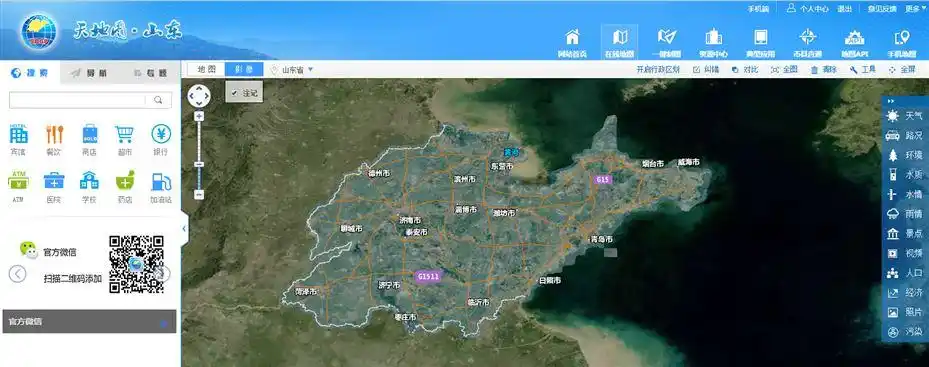Show 雨情 rainfall layer

point(905,214)
